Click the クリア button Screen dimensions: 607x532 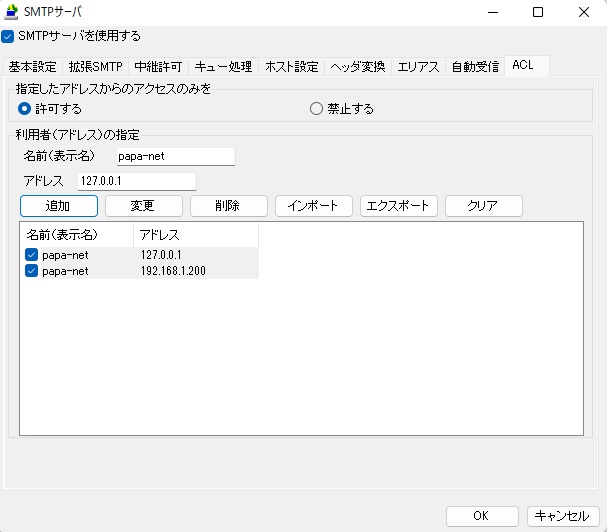click(484, 206)
